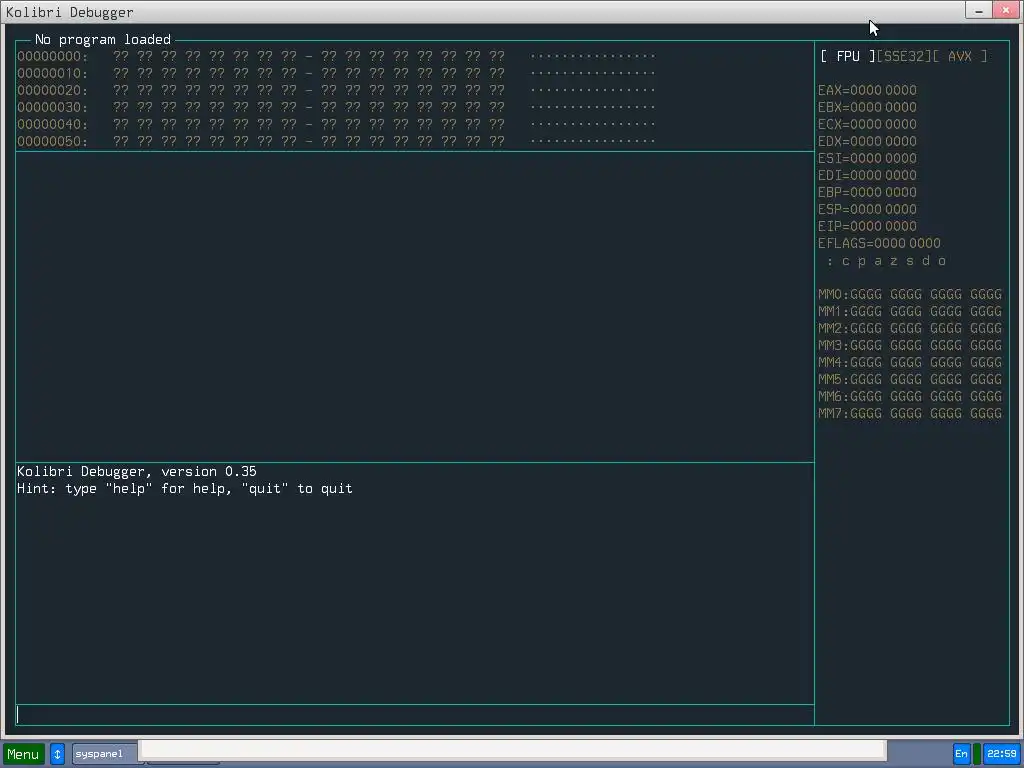Click the EDI=0000 0000 register value
Image resolution: width=1024 pixels, height=768 pixels.
tap(867, 175)
